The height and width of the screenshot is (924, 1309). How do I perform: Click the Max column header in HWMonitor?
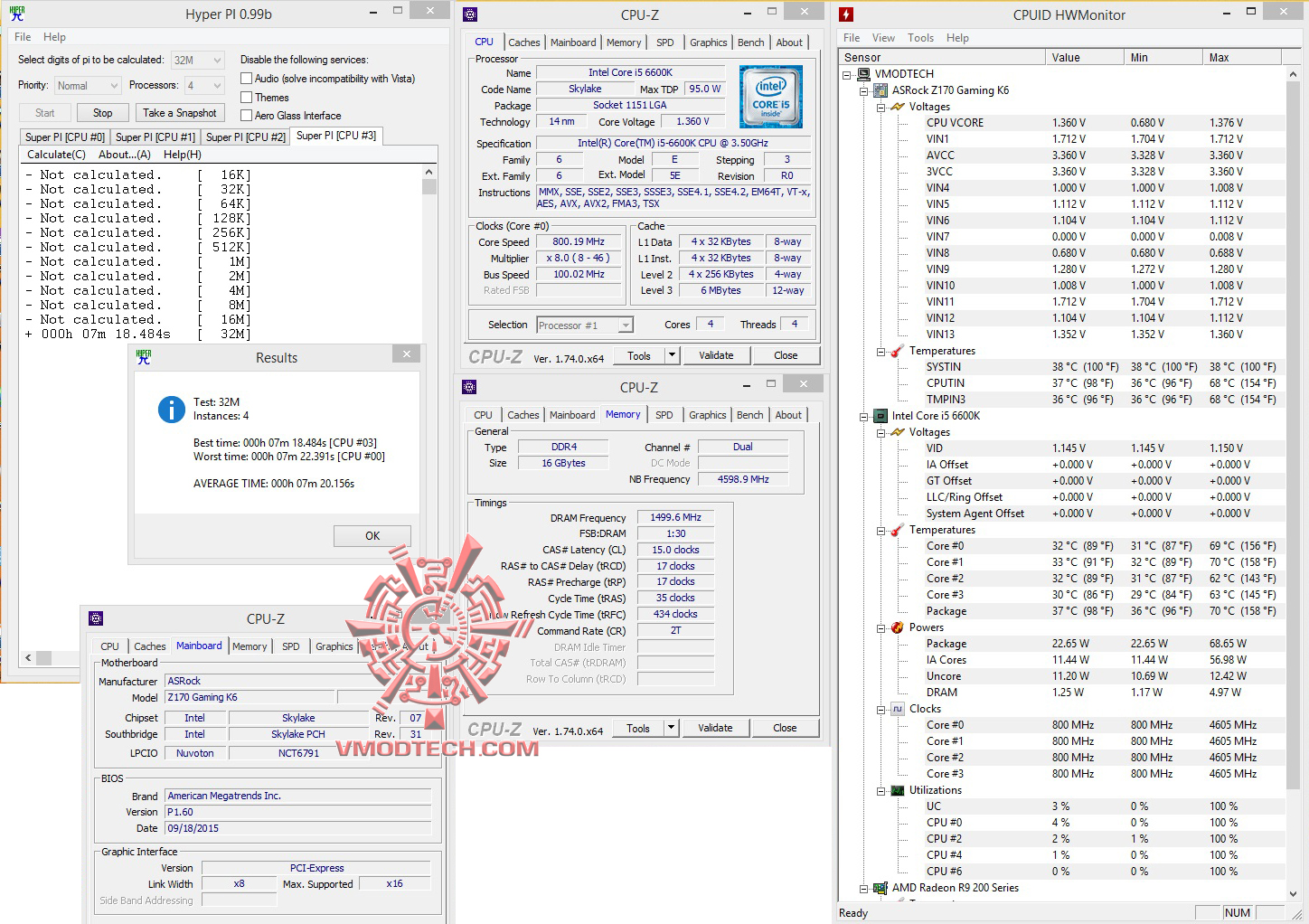click(1243, 57)
